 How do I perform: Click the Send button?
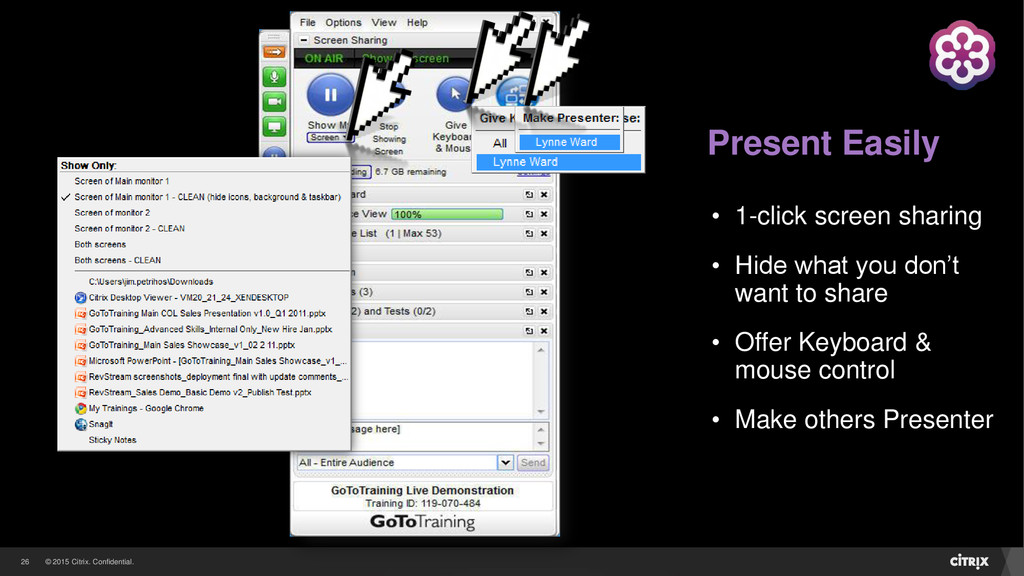[x=533, y=462]
